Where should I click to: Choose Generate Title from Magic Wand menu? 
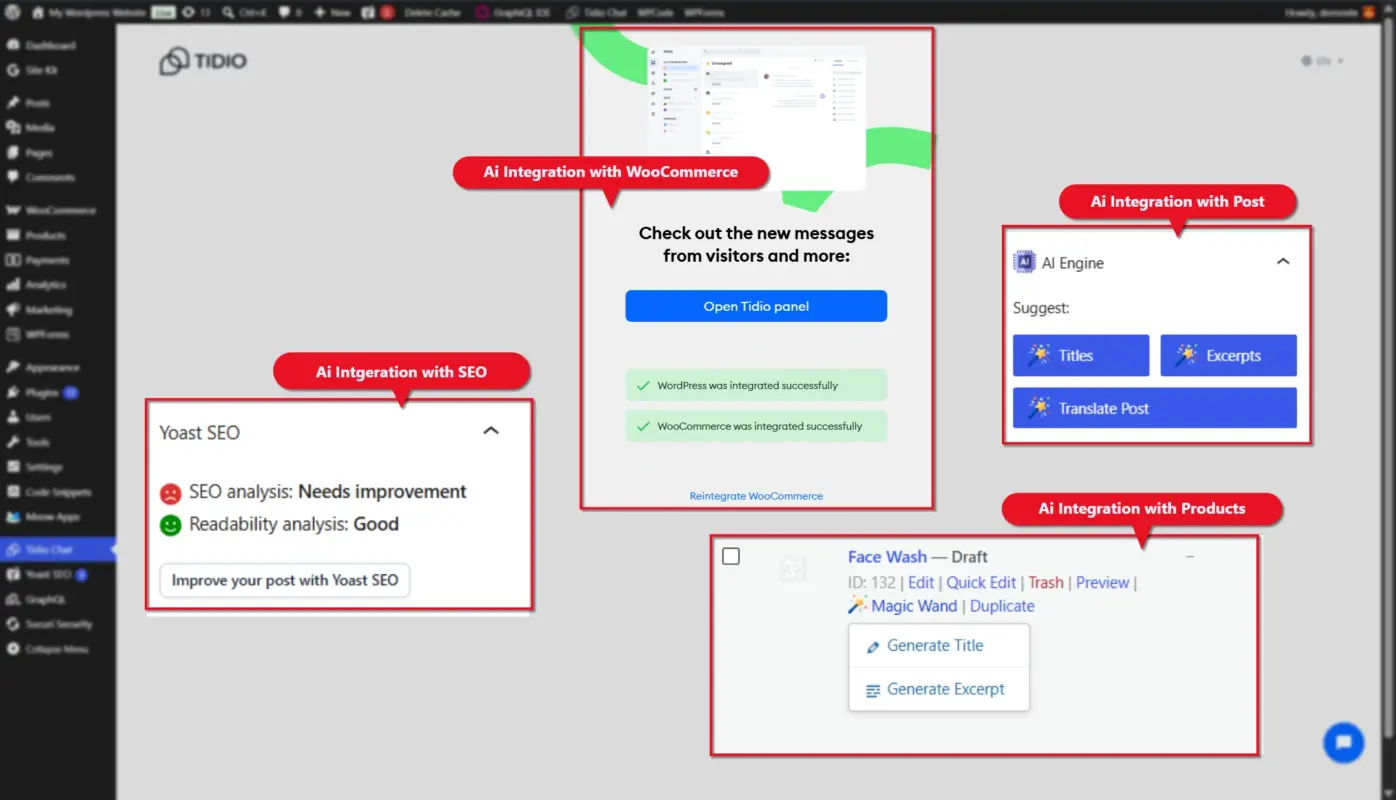[x=938, y=646]
